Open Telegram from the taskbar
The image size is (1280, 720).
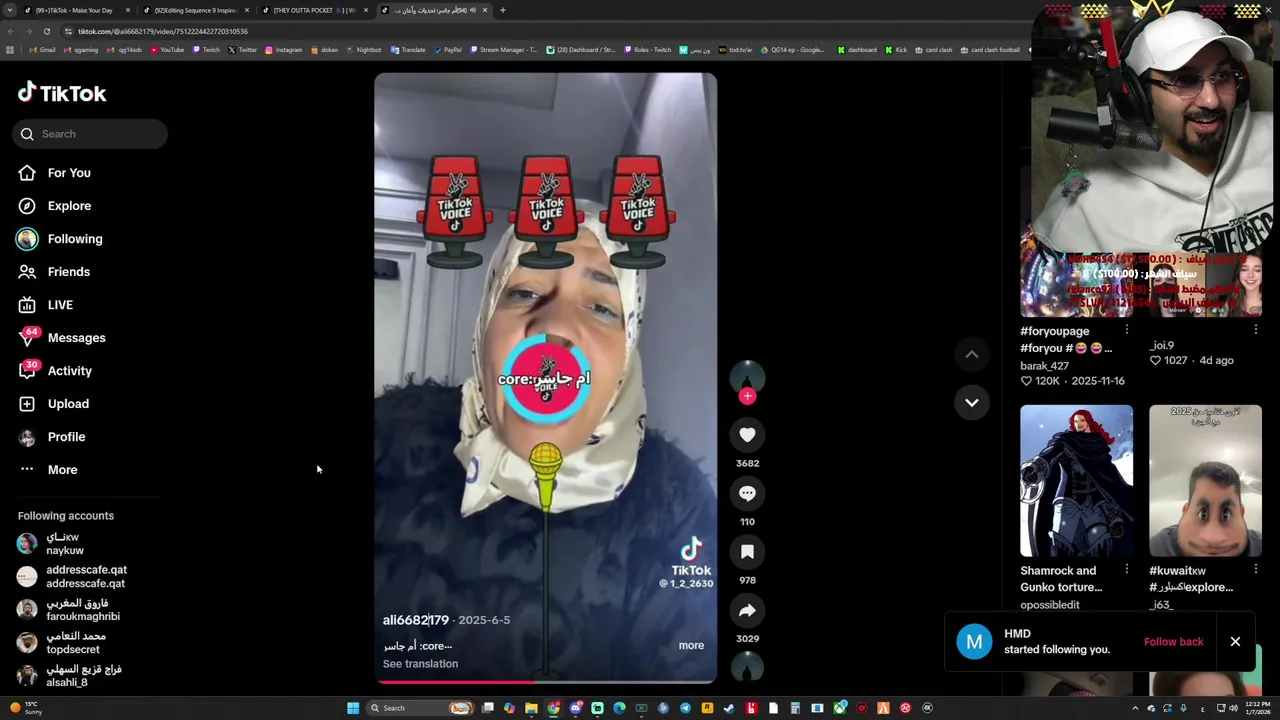click(x=685, y=708)
